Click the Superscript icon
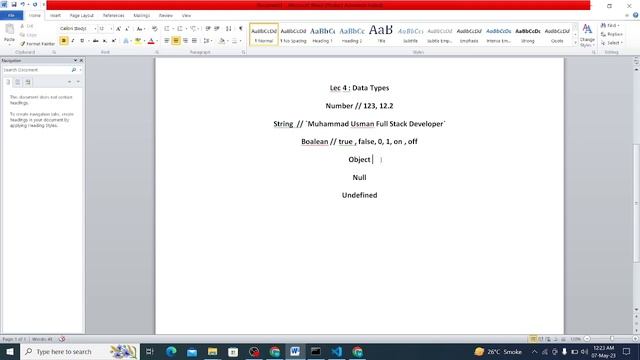Screen dimensions: 640x360 coord(114,41)
